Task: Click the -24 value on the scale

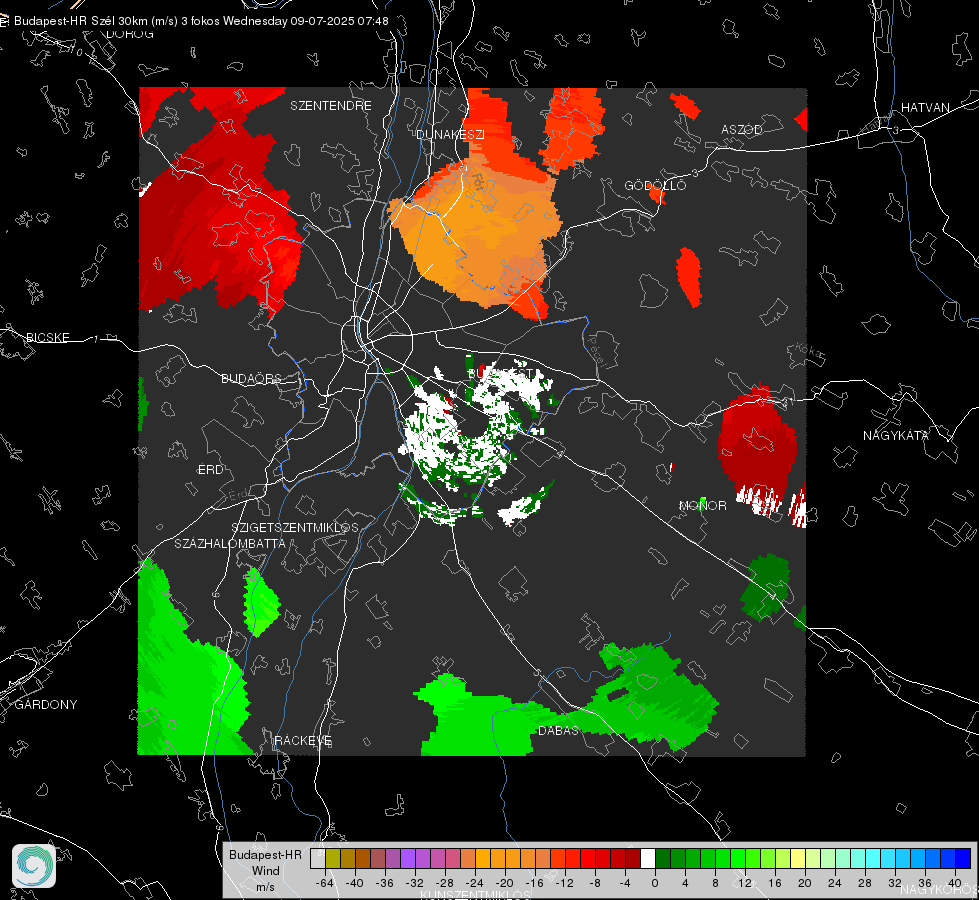Action: click(475, 883)
